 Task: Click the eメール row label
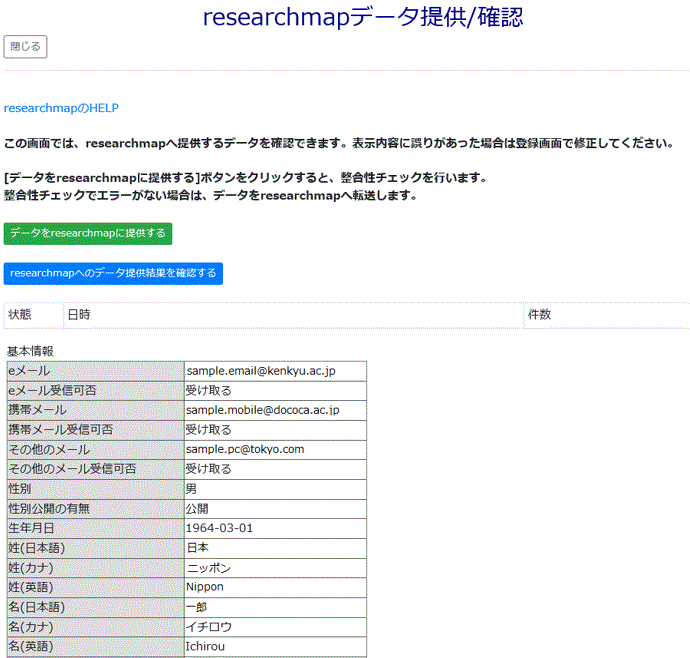coord(95,371)
